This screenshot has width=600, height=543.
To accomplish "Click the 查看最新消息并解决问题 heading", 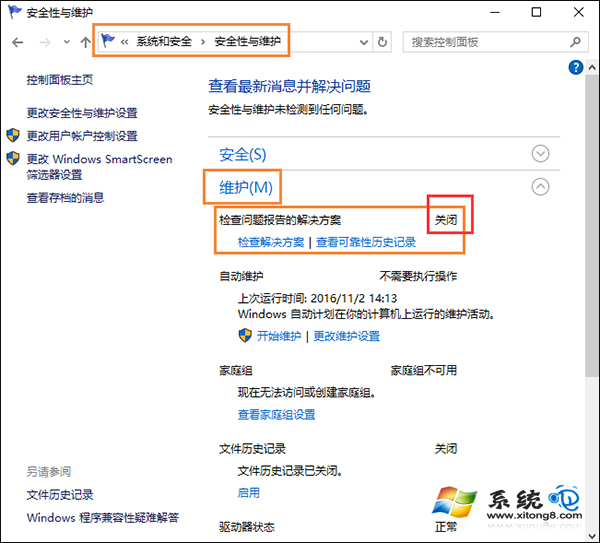I will pos(290,86).
